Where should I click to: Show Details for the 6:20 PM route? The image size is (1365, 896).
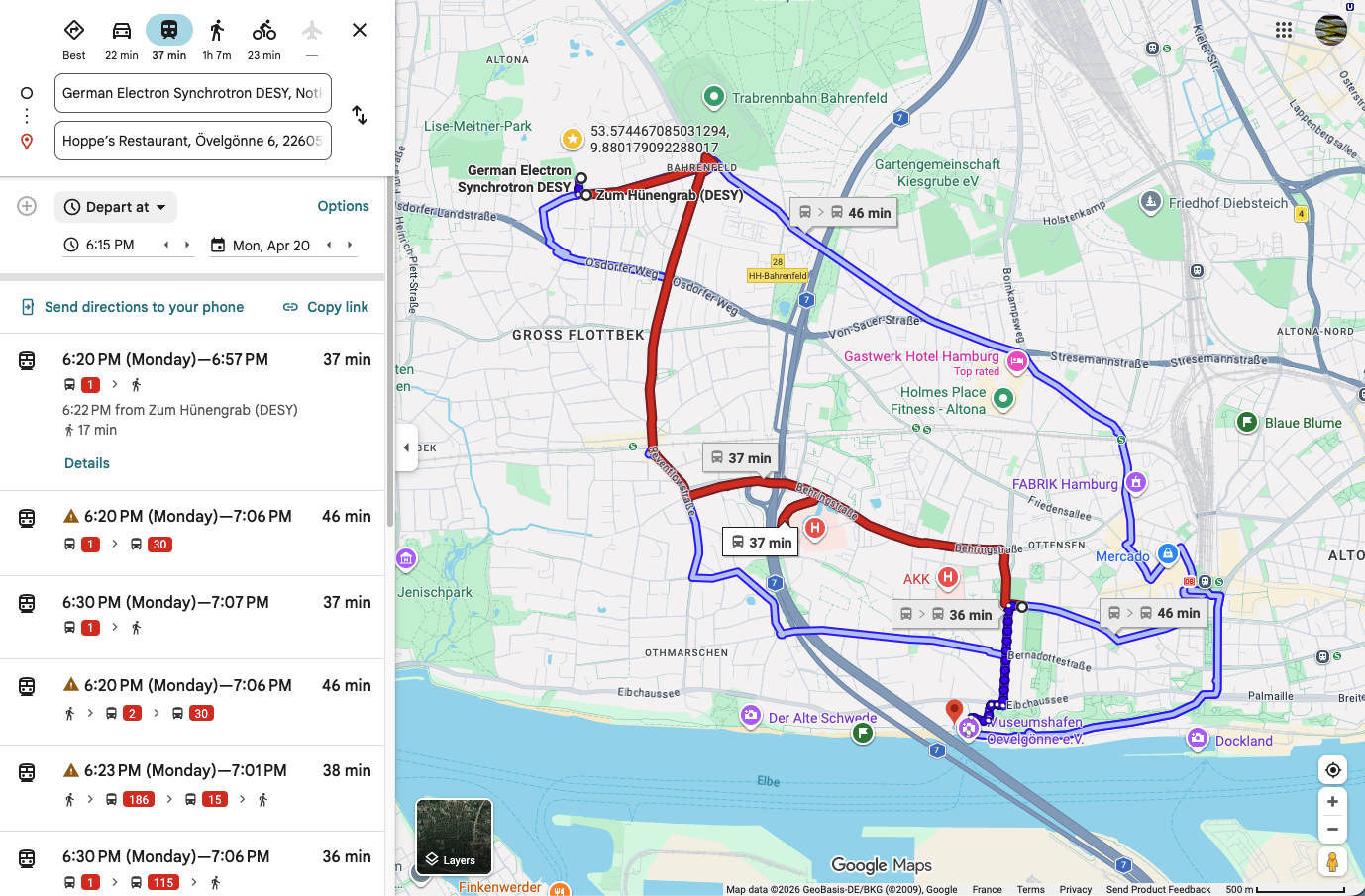87,463
